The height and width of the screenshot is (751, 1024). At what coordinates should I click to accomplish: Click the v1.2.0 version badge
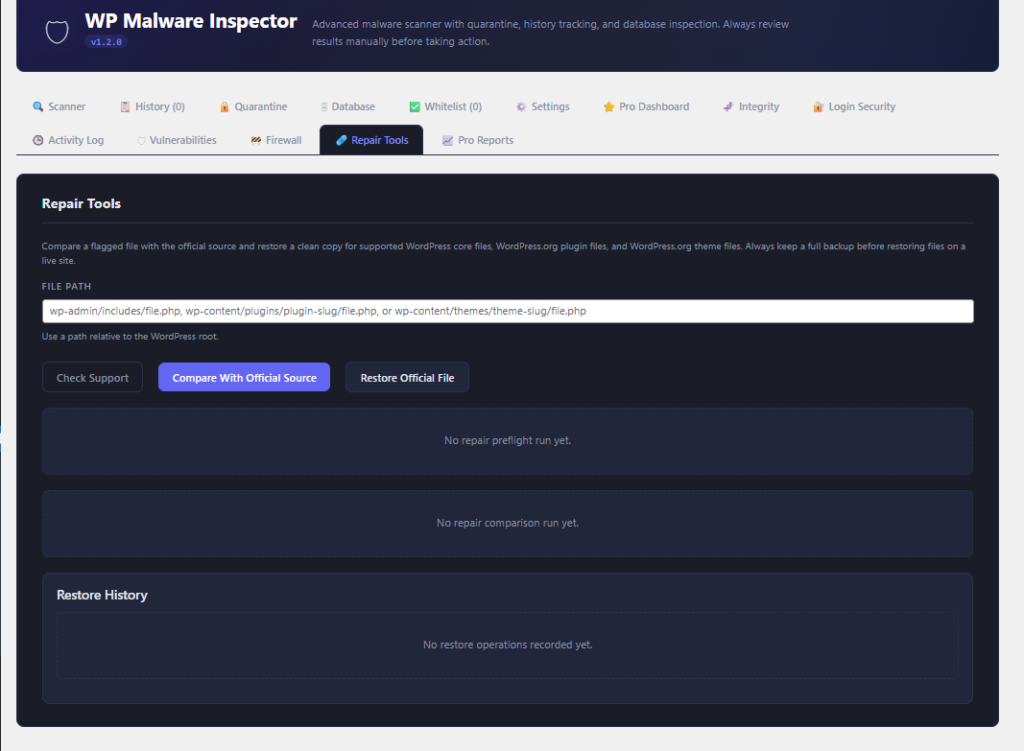[x=106, y=42]
